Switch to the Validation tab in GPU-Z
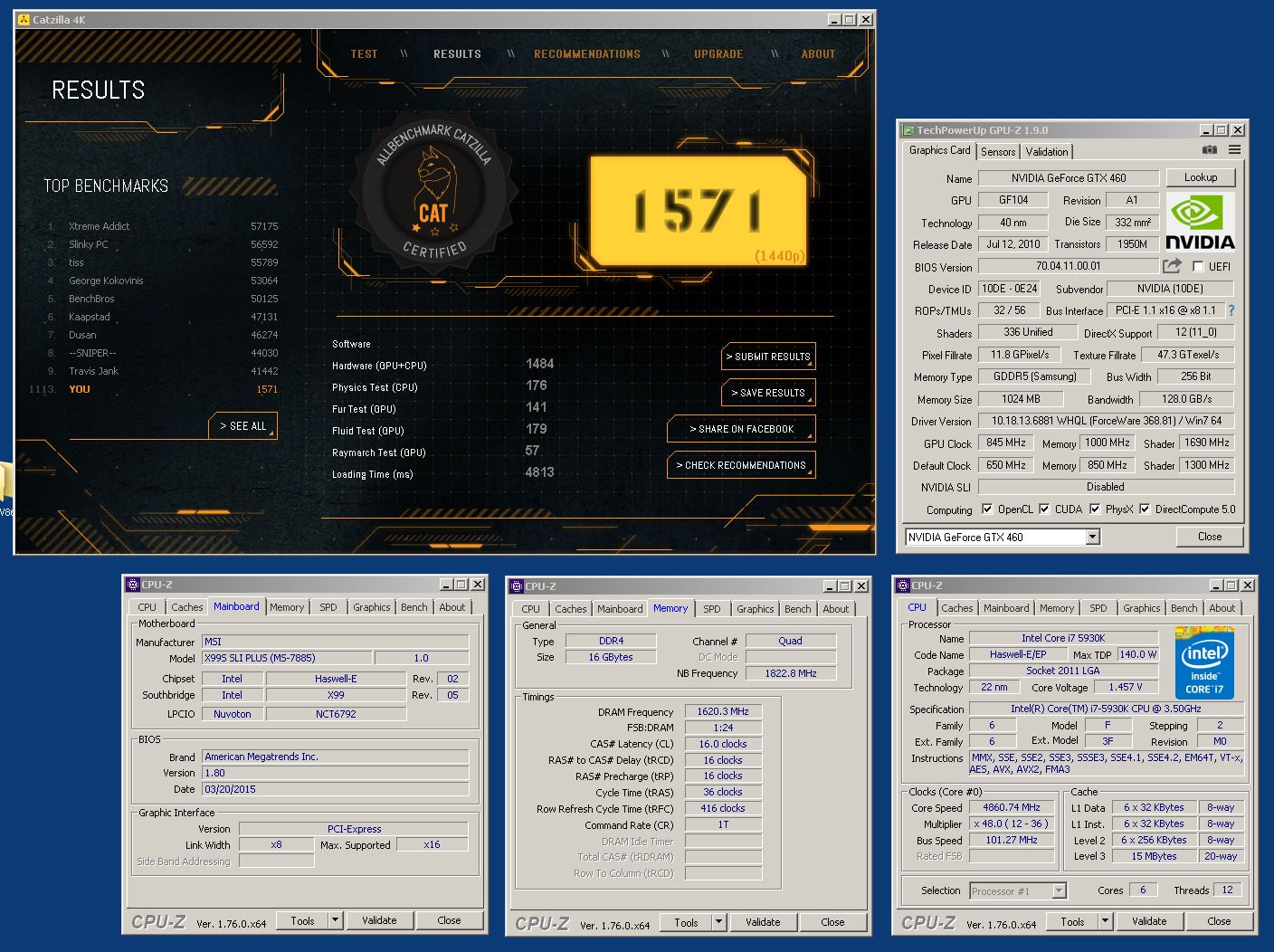The image size is (1274, 952). (x=1047, y=152)
